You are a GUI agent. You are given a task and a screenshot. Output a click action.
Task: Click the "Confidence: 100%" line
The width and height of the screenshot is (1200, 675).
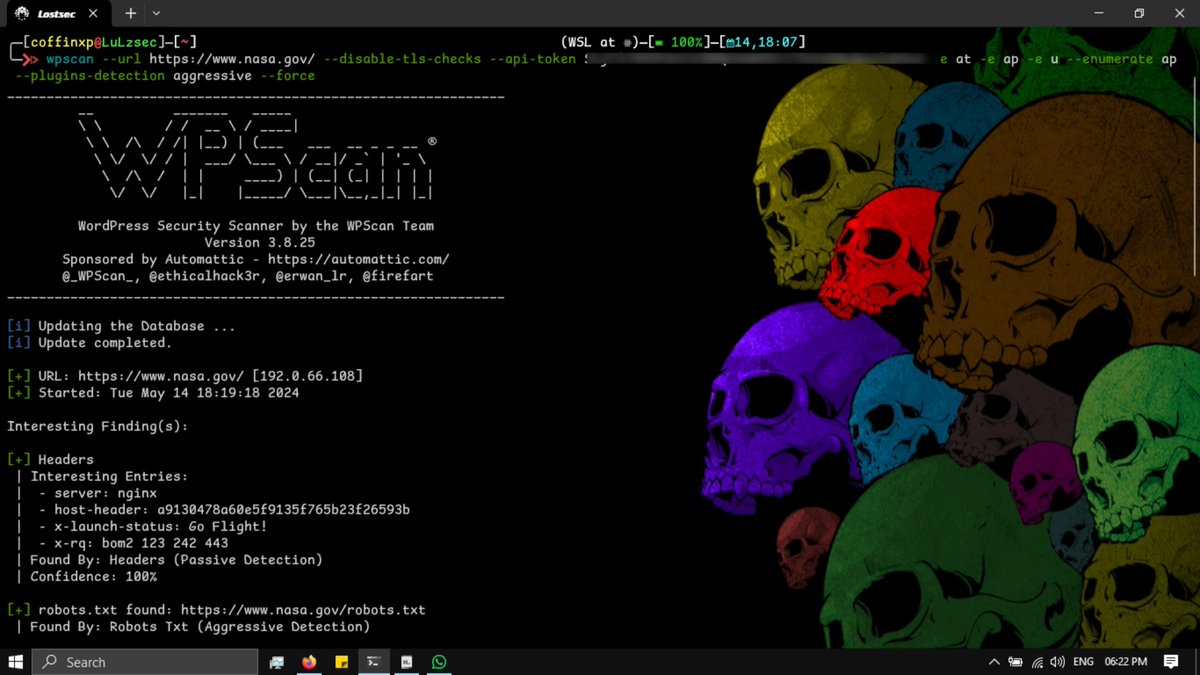pos(93,576)
